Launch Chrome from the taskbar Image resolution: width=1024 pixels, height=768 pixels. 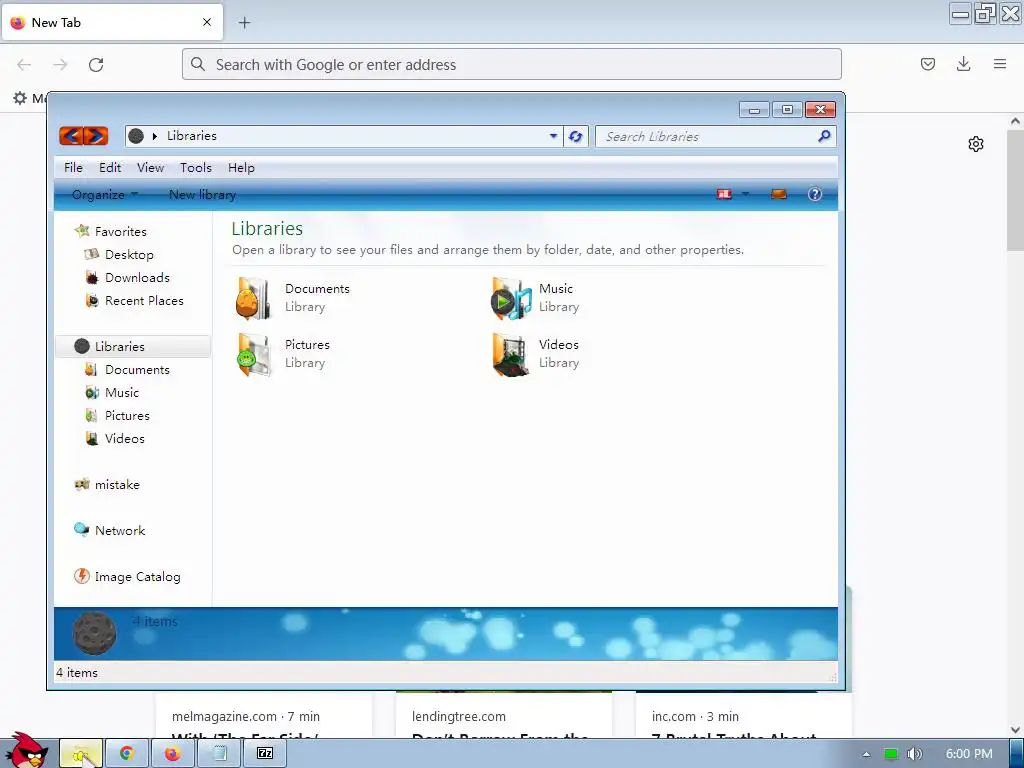tap(127, 754)
